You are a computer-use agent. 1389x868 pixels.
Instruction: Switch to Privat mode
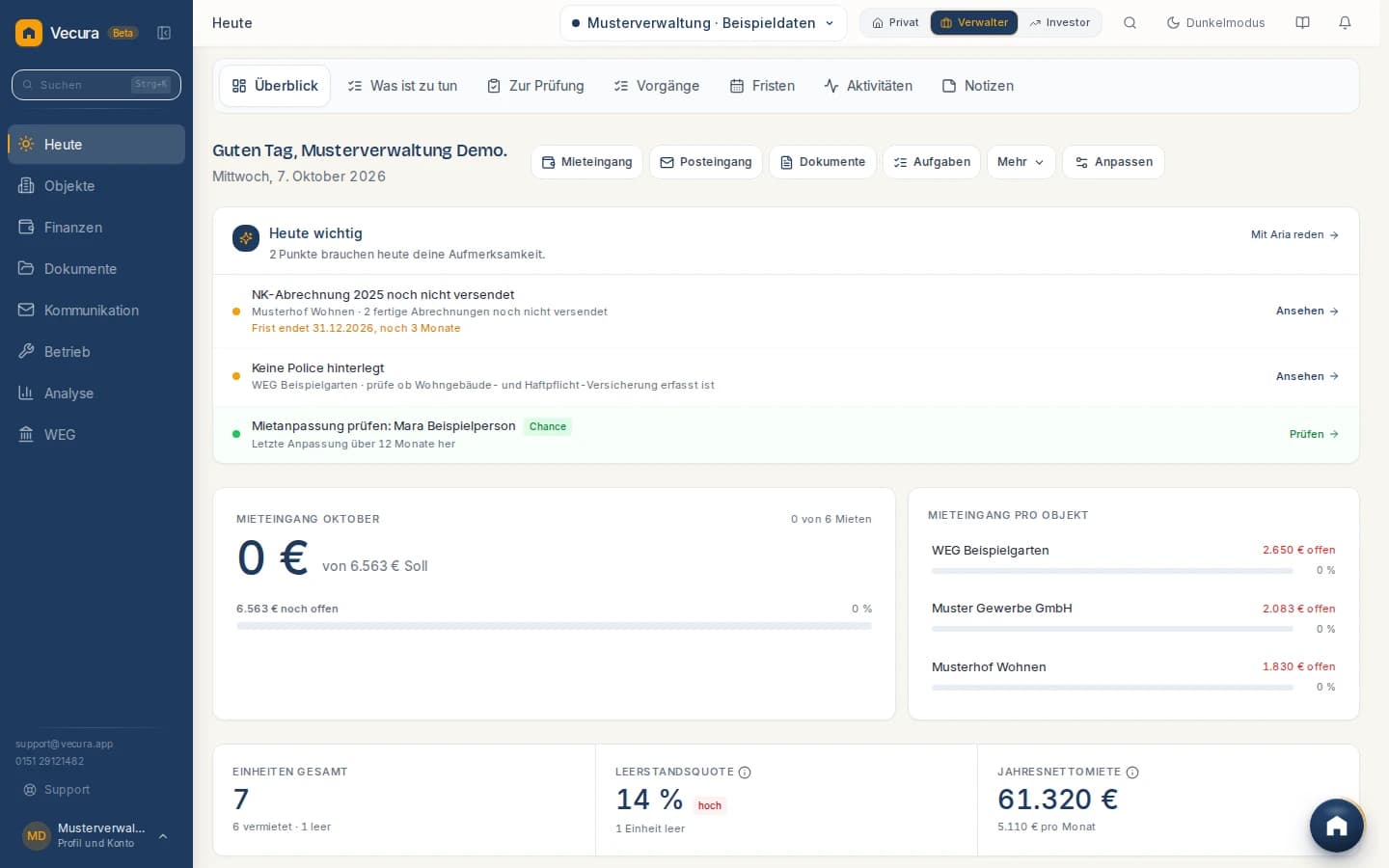tap(895, 23)
